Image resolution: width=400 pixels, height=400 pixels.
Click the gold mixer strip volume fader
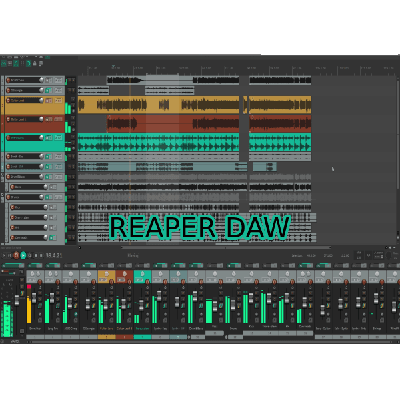coord(106,304)
